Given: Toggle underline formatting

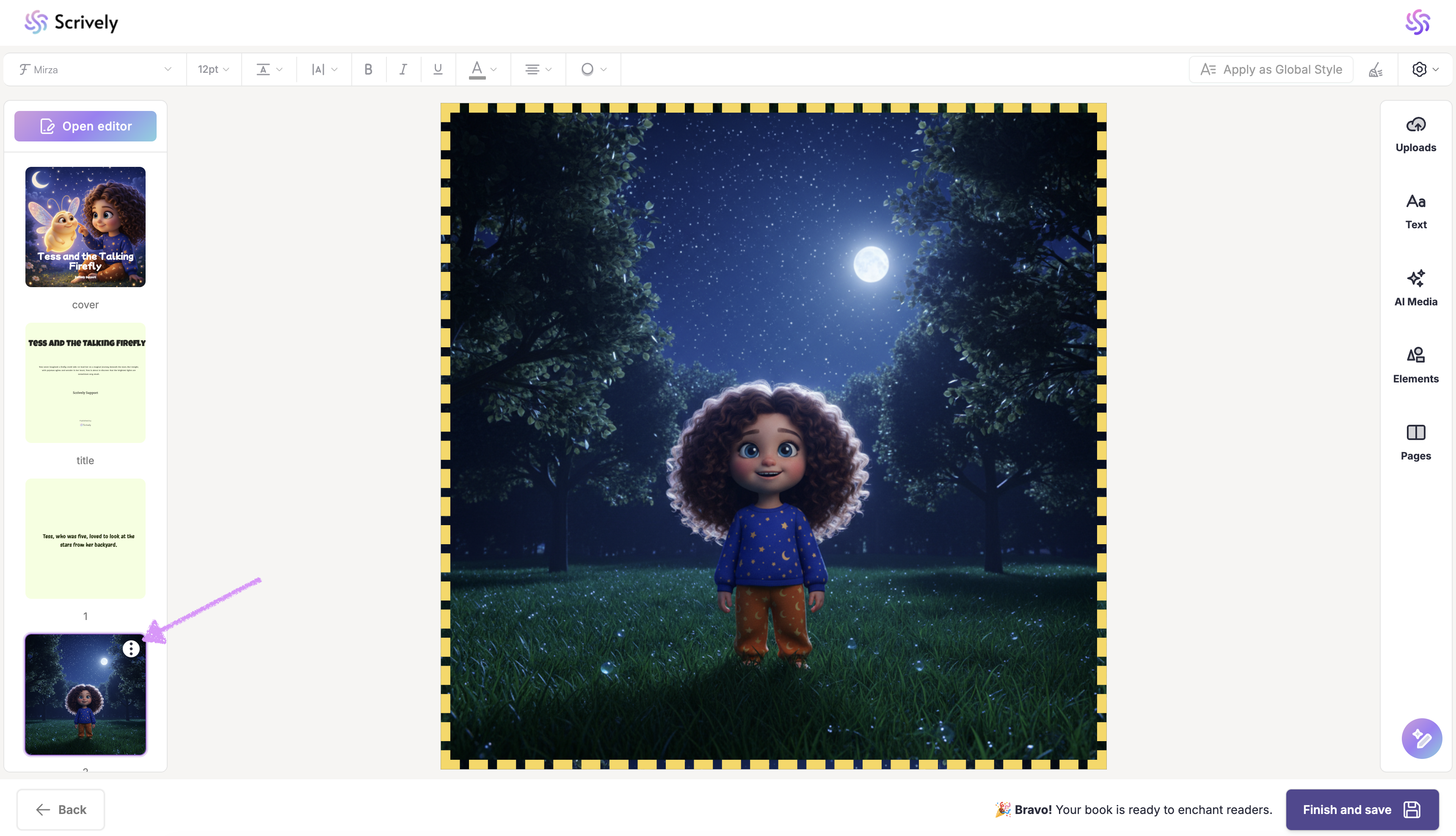Looking at the screenshot, I should click(x=438, y=69).
